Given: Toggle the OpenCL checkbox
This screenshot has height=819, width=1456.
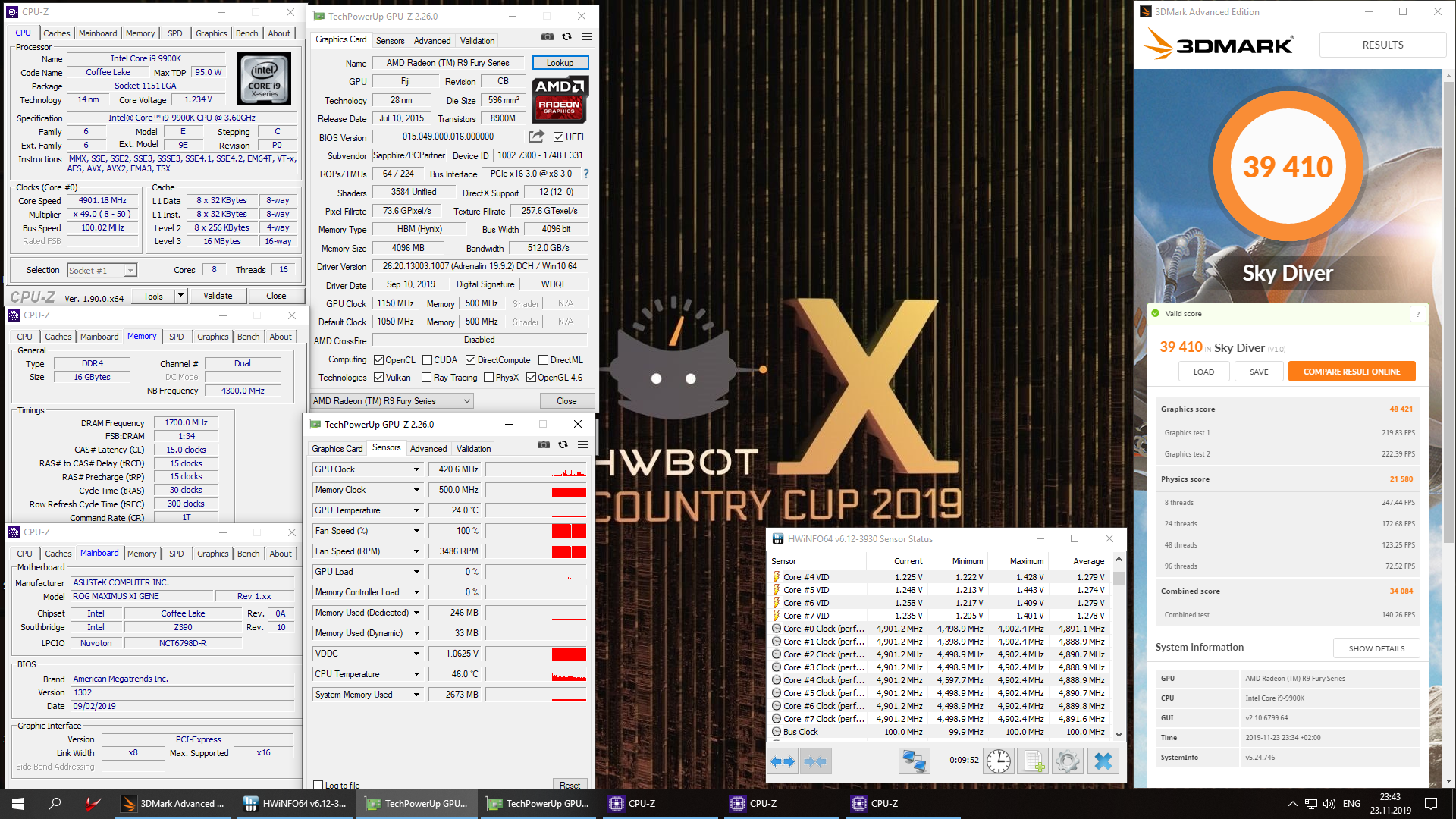Looking at the screenshot, I should [378, 360].
